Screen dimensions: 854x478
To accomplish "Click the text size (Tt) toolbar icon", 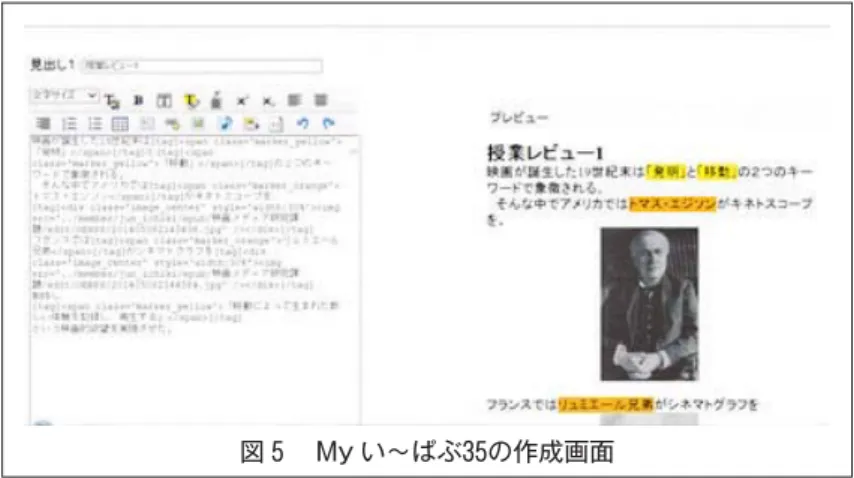I will 112,101.
